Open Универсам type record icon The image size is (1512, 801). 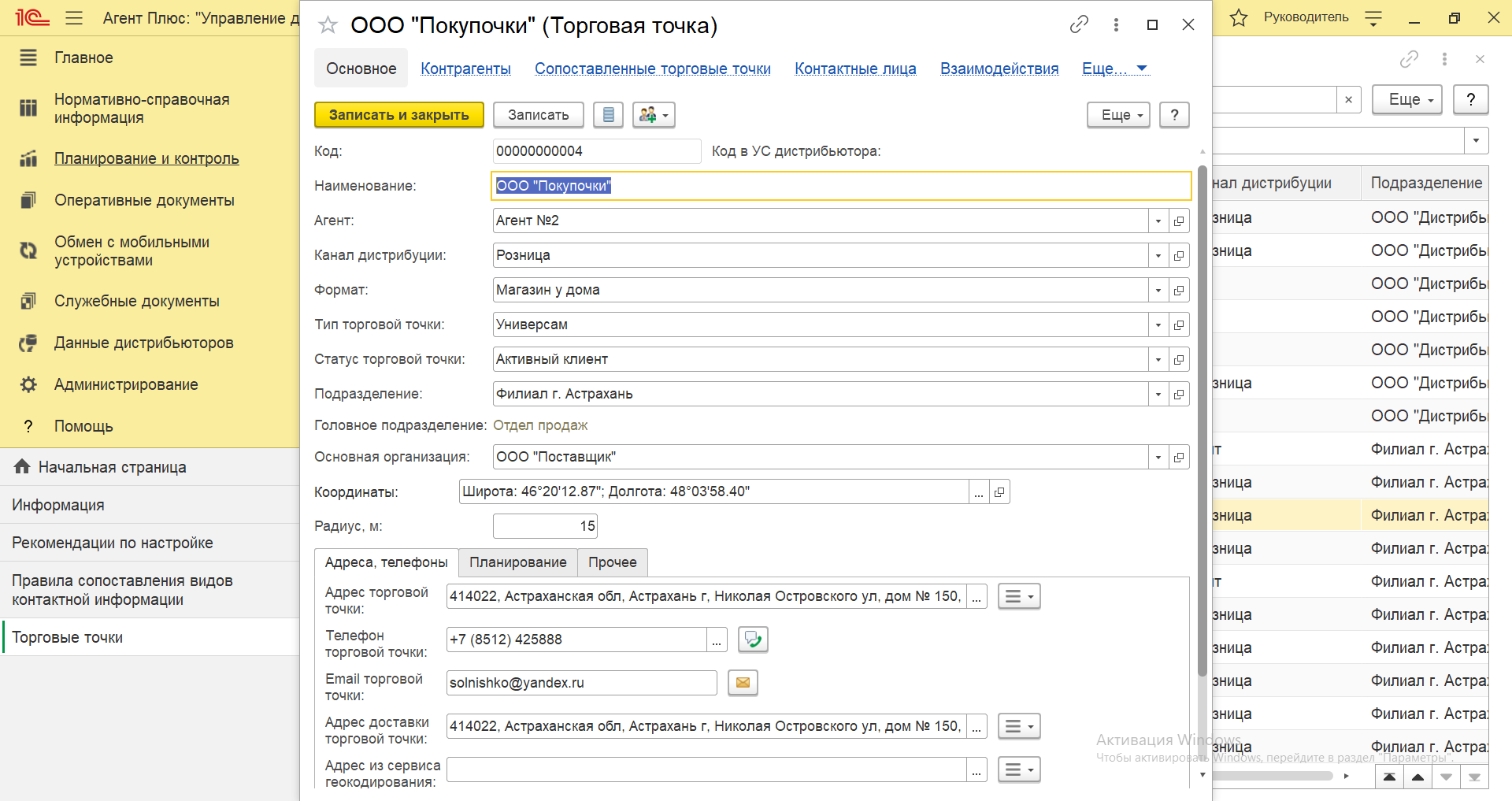[x=1179, y=324]
